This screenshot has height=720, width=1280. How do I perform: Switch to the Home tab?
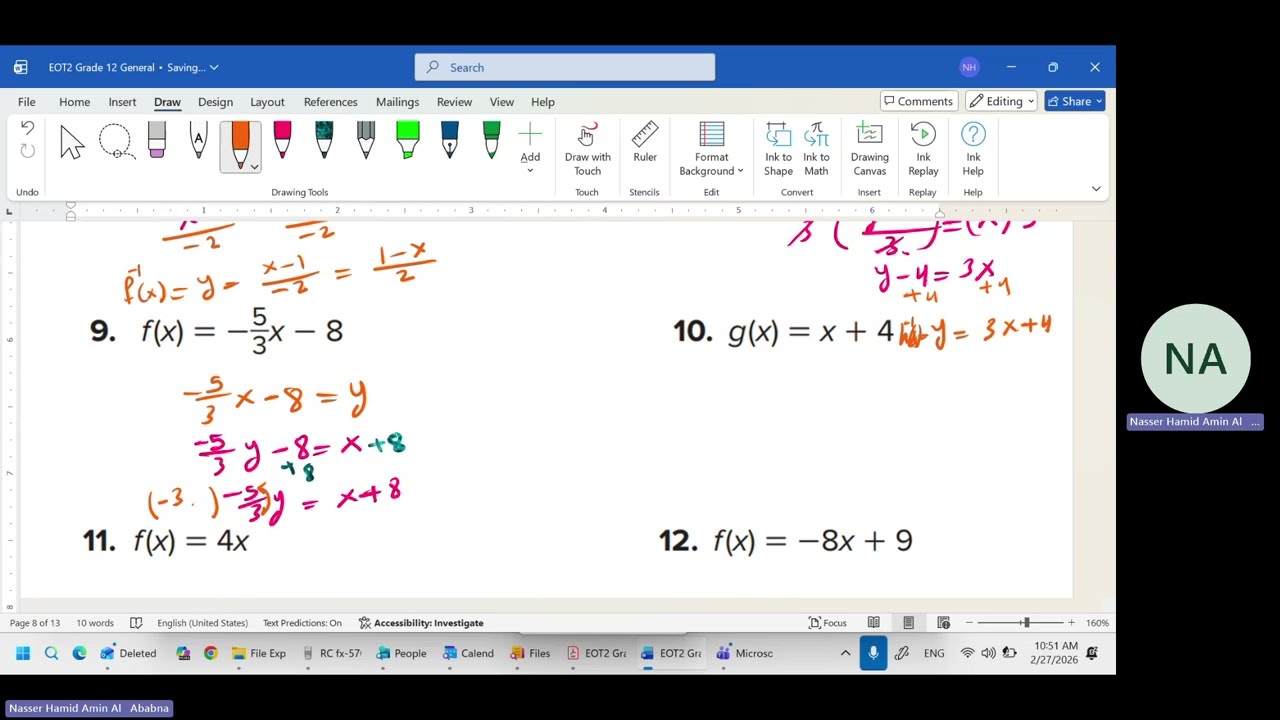(x=74, y=102)
